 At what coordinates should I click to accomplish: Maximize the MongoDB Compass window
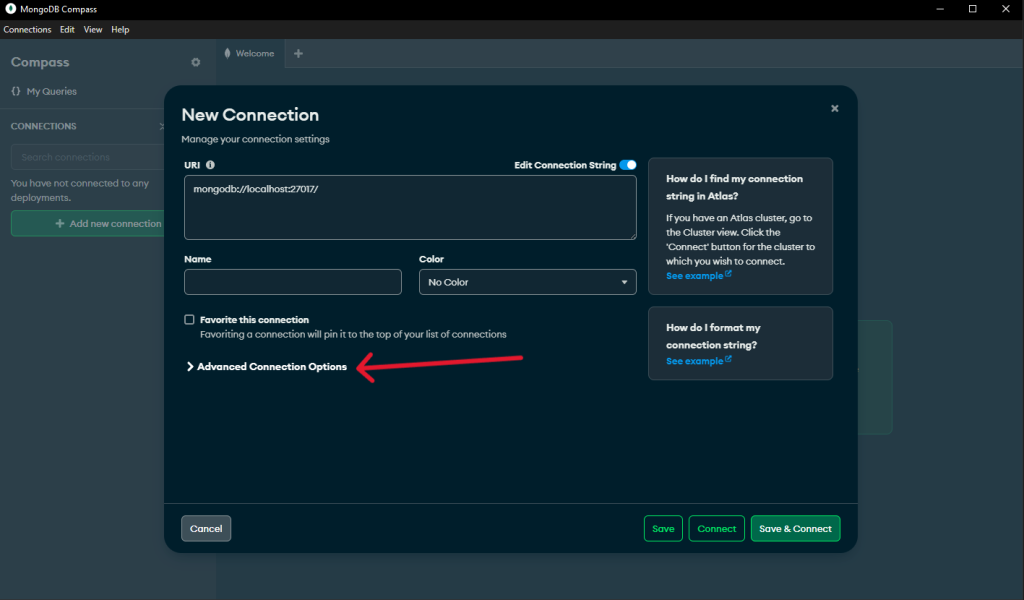point(972,9)
